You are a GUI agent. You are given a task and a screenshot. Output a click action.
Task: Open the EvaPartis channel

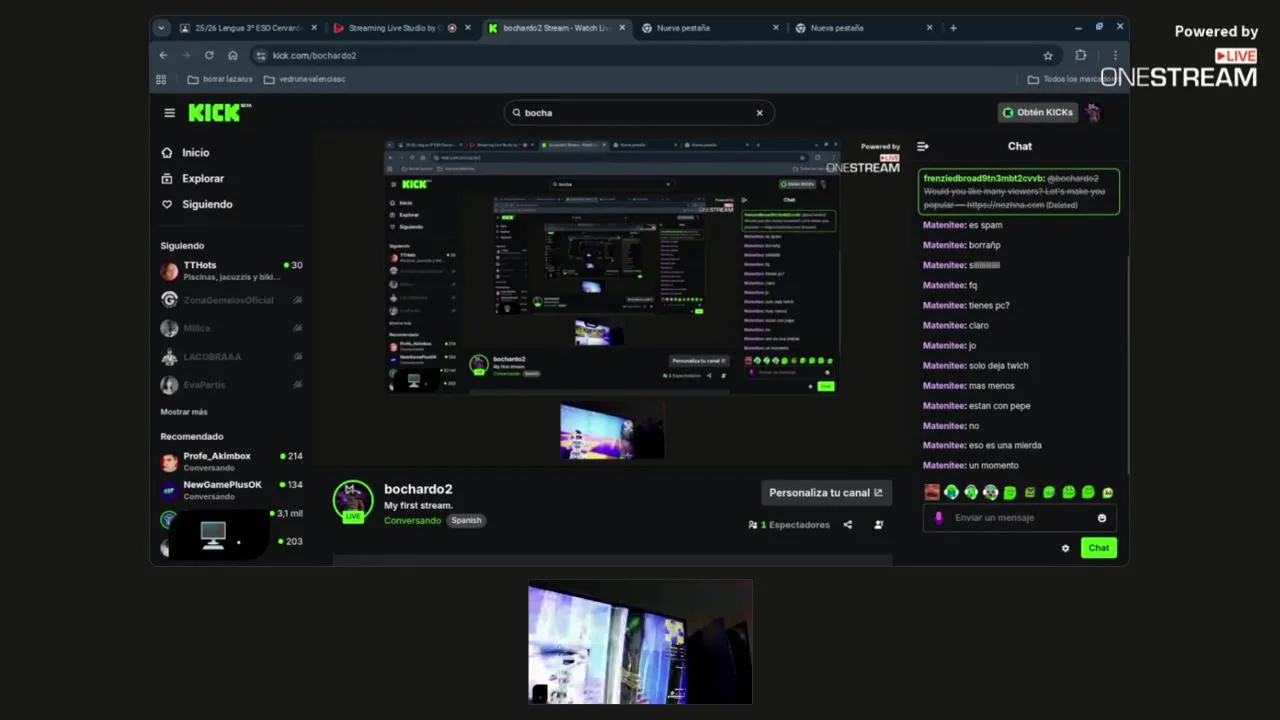click(x=231, y=385)
